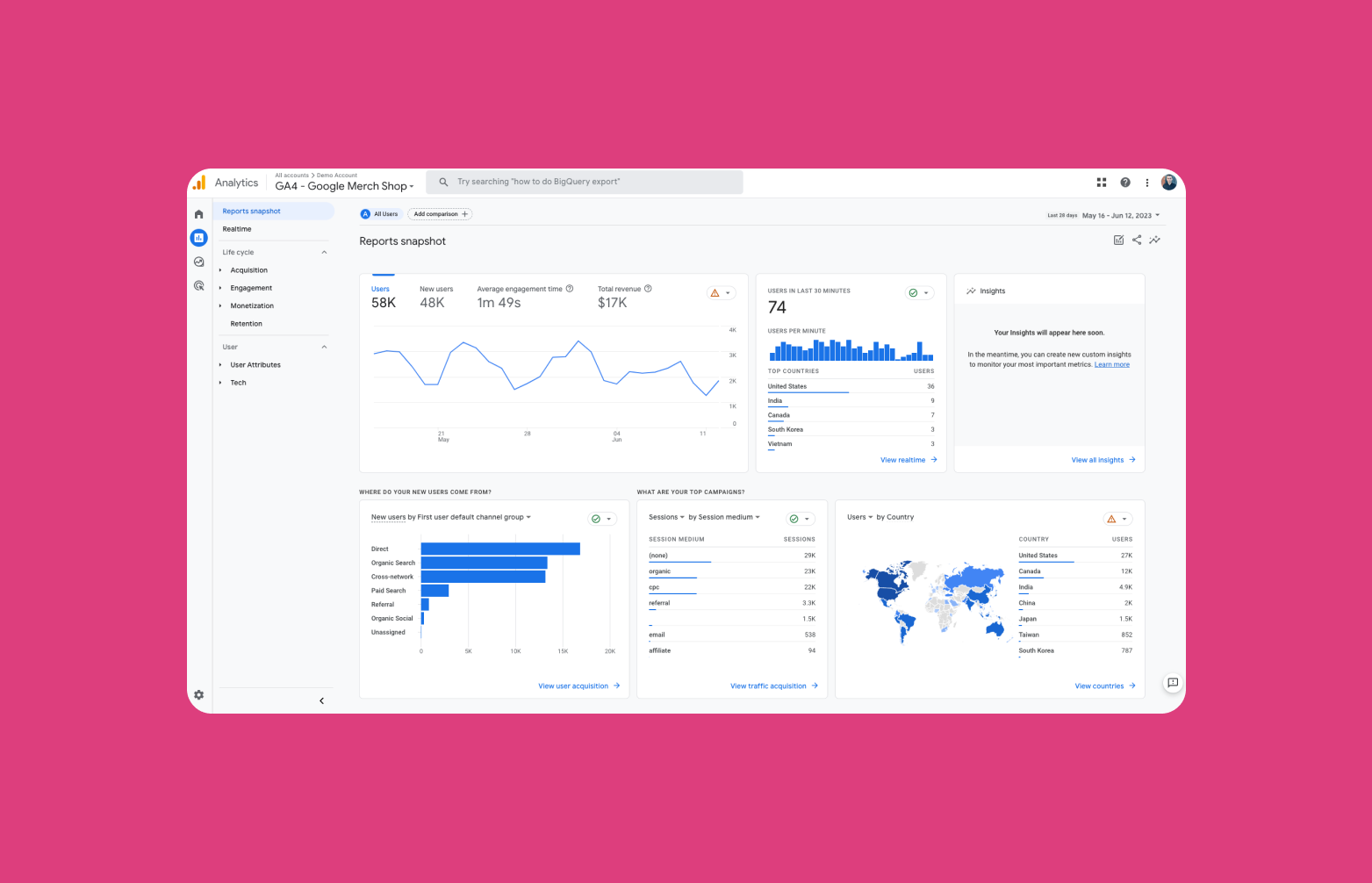Click the warning triangle on the Users card

click(x=715, y=292)
